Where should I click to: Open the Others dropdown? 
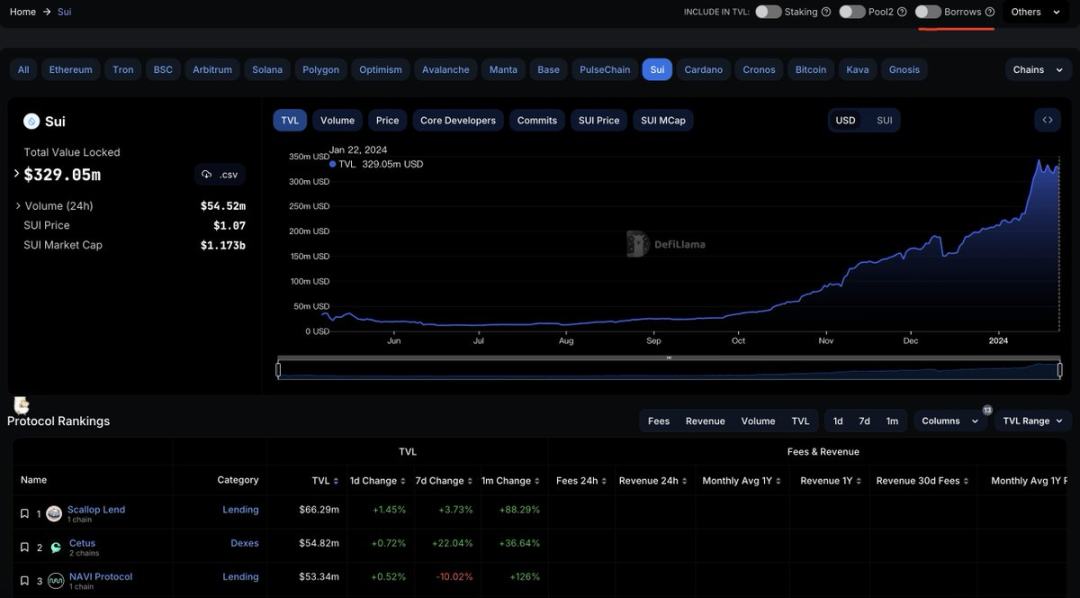pos(1035,12)
